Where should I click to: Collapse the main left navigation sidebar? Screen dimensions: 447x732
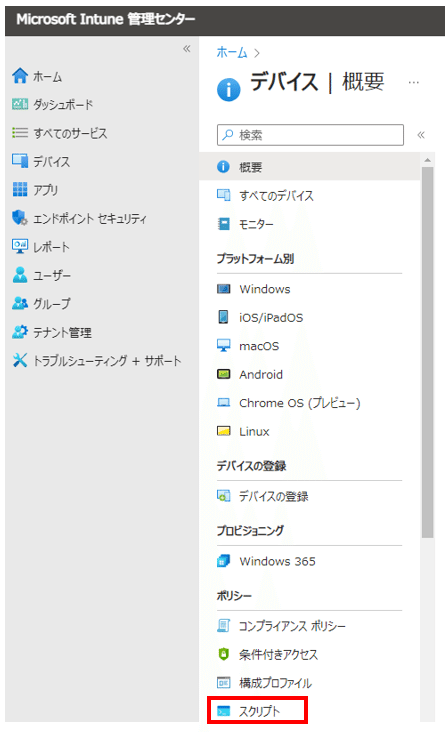pos(187,49)
